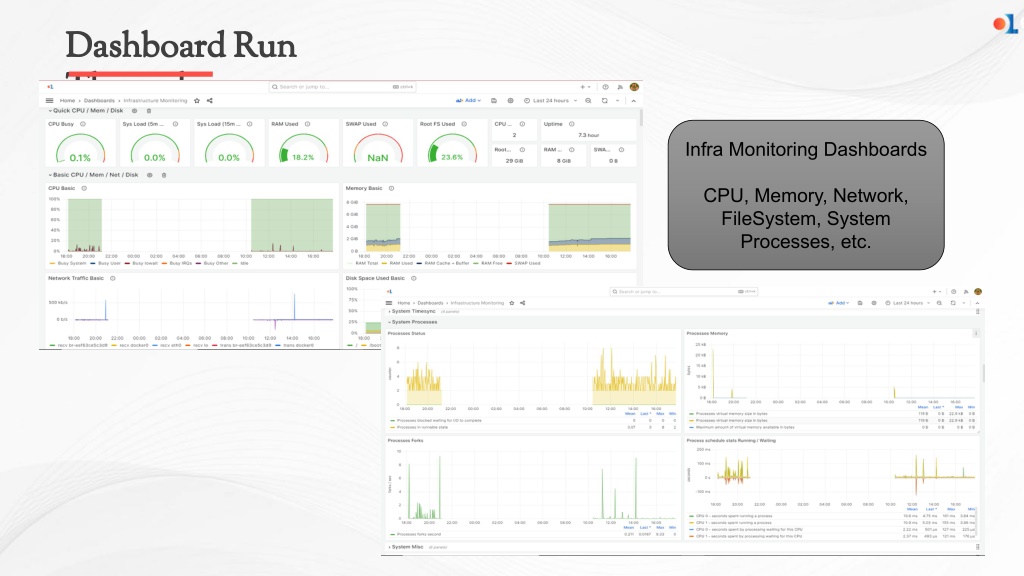Open Last 24 hours picker in upper window
Screen dimensions: 1024x576
tap(551, 101)
